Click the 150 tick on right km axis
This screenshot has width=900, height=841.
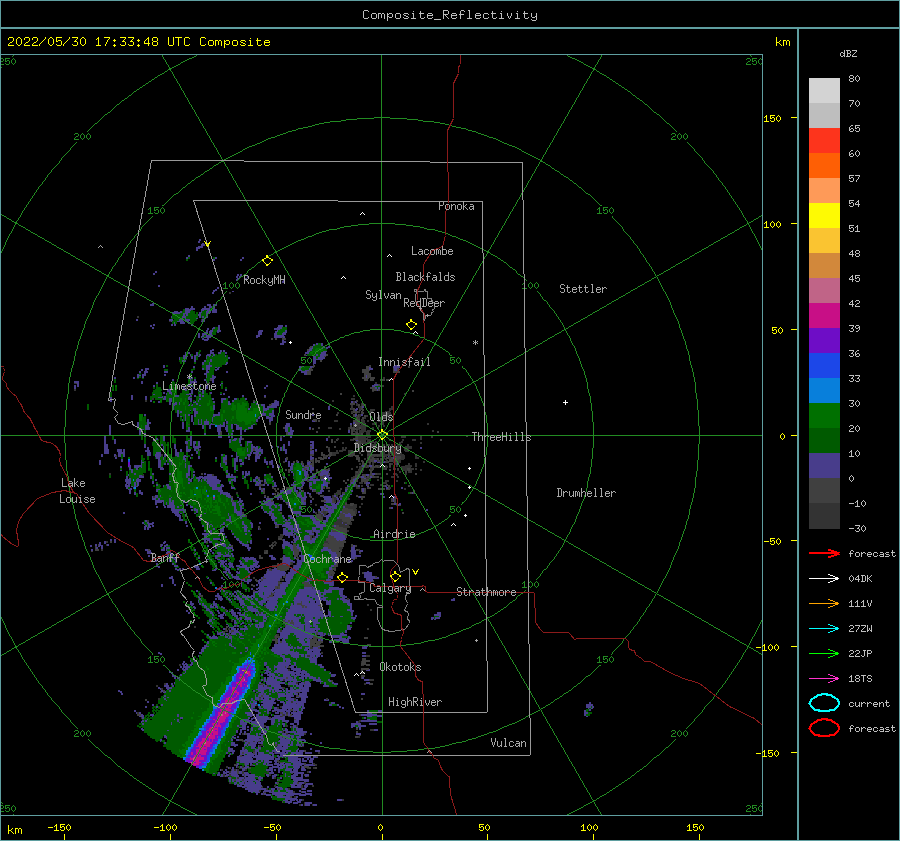tap(772, 118)
